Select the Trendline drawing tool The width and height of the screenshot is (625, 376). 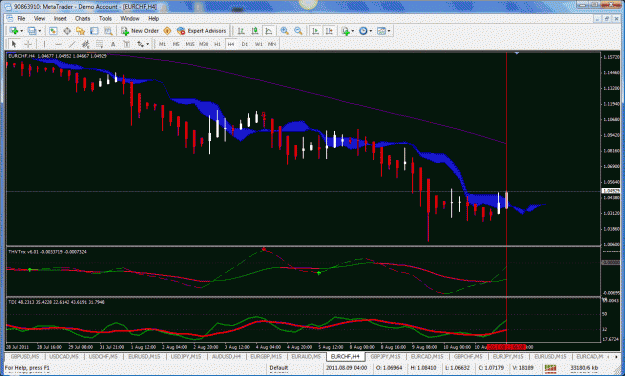click(72, 44)
